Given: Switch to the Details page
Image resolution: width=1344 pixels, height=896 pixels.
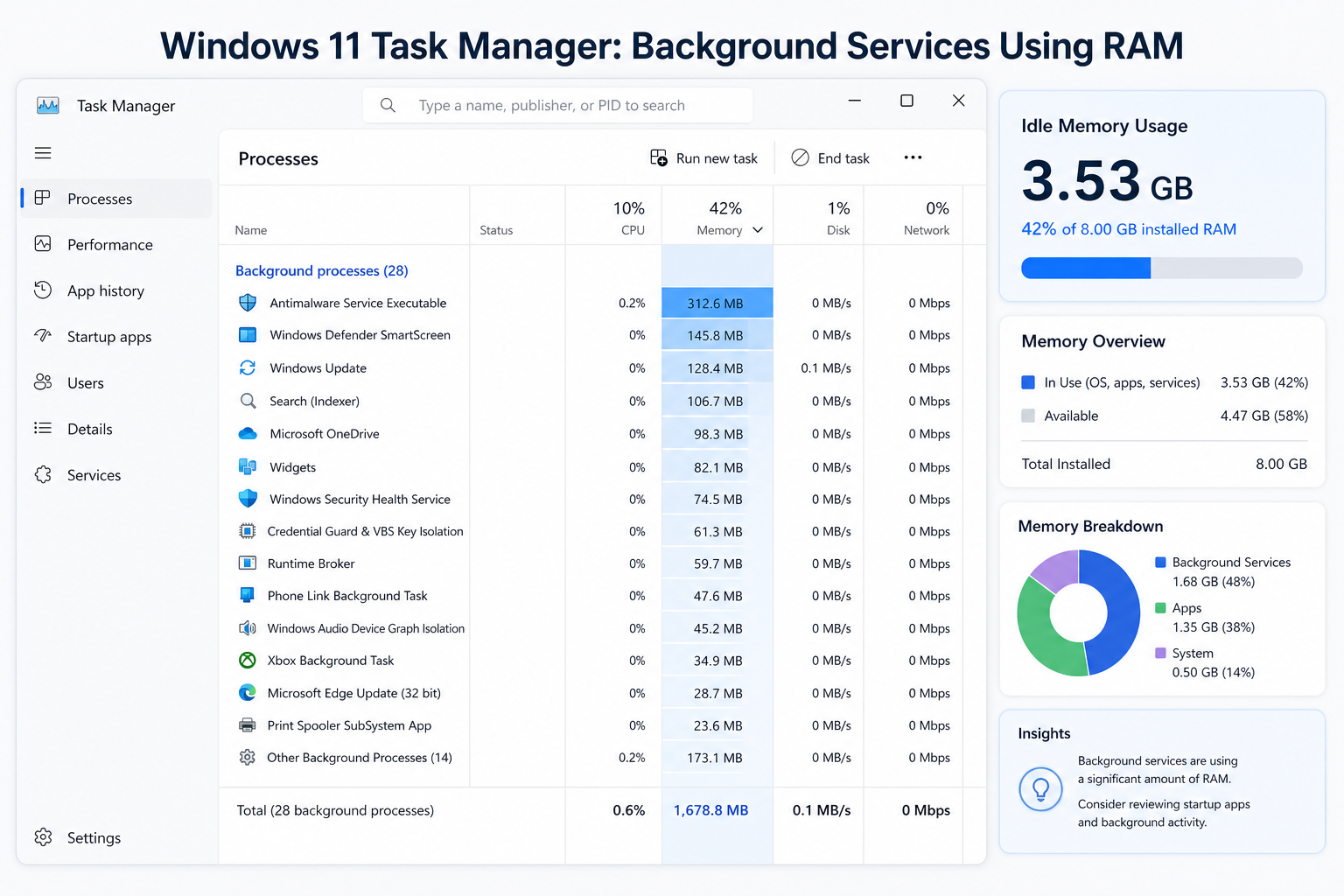Looking at the screenshot, I should click(x=116, y=429).
